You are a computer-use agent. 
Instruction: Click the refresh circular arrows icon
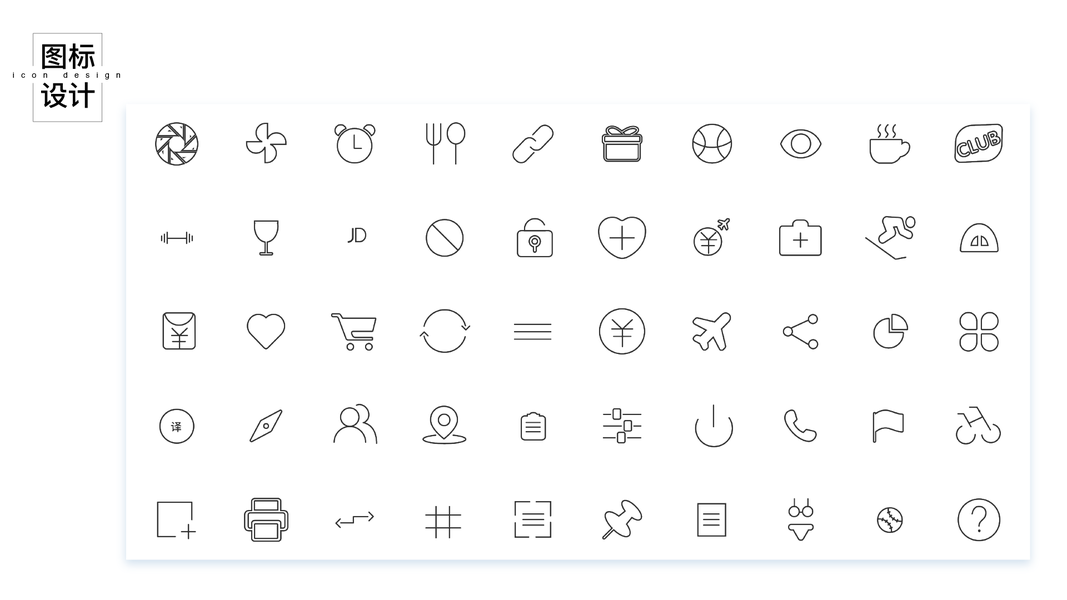(x=444, y=331)
